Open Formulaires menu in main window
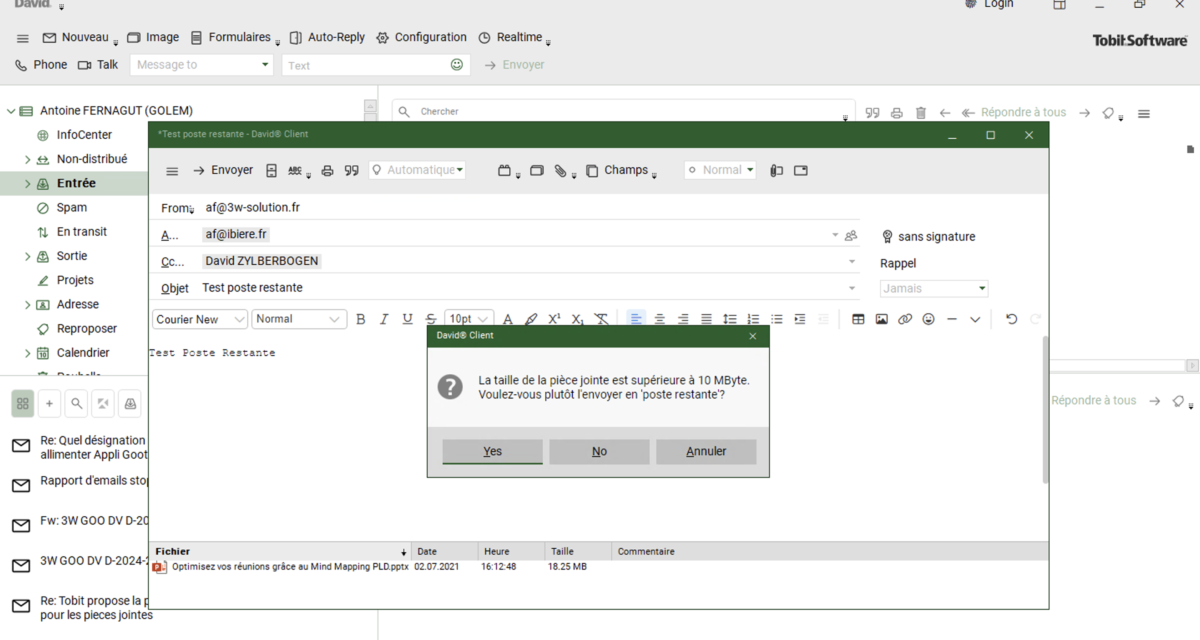The width and height of the screenshot is (1200, 640). pos(235,38)
